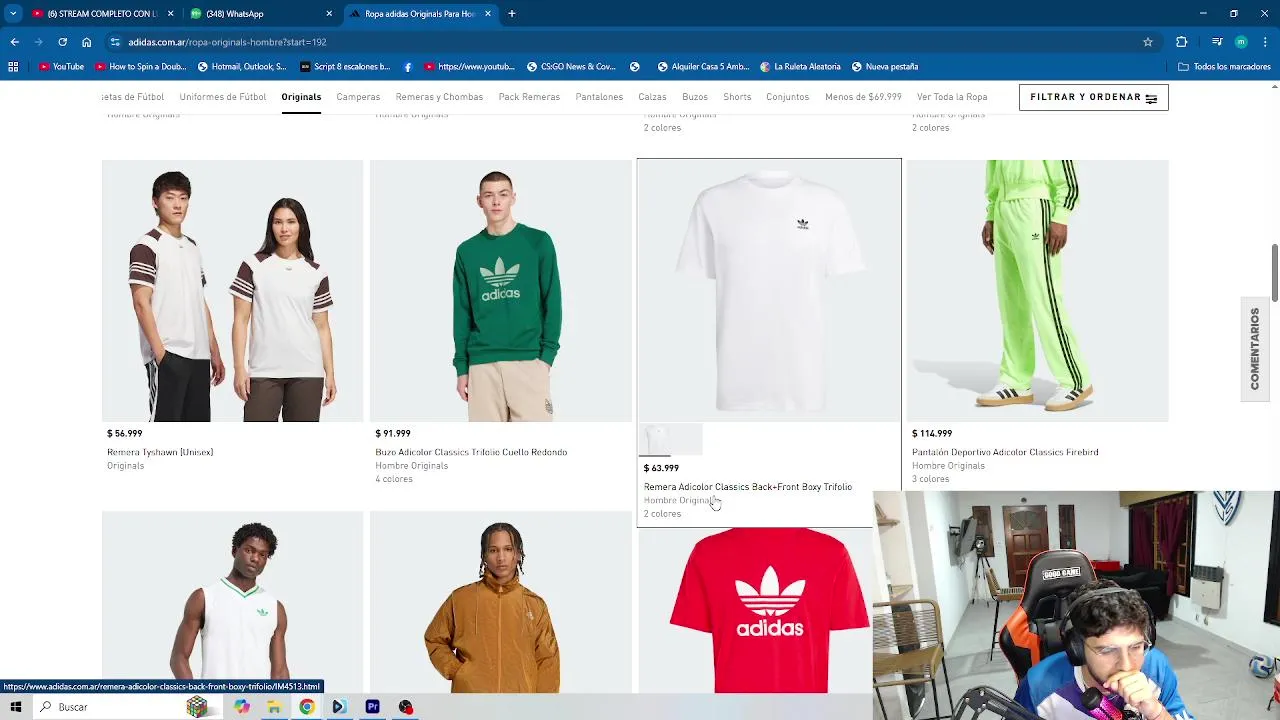Open the 'Todos los marcadores' folder

coord(1224,67)
